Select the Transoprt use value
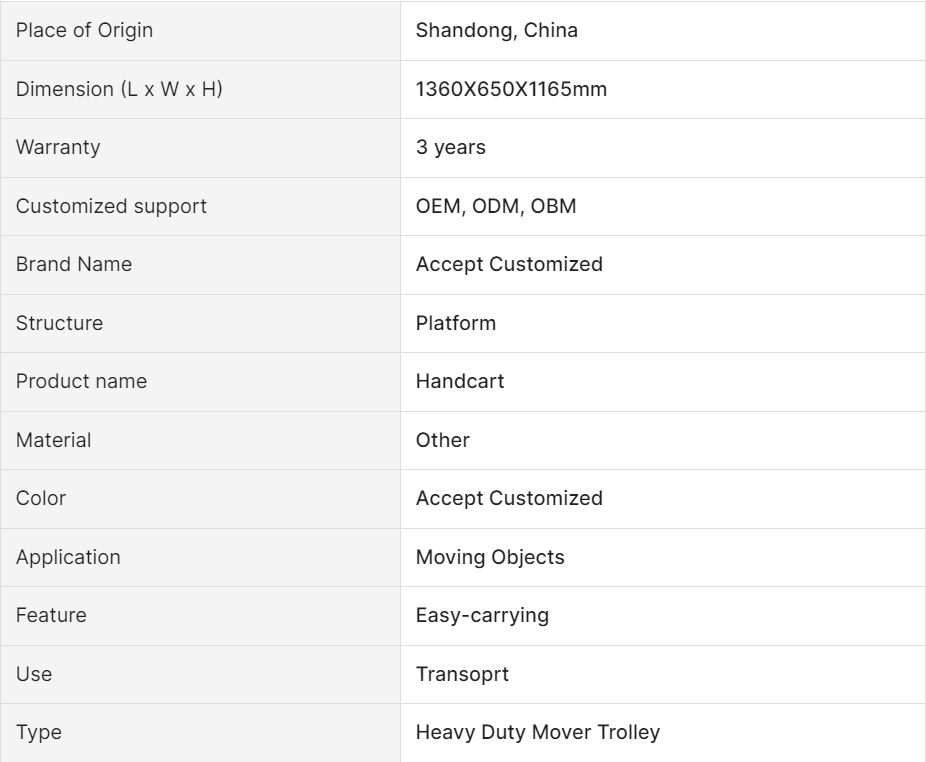This screenshot has width=926, height=762. click(x=462, y=674)
